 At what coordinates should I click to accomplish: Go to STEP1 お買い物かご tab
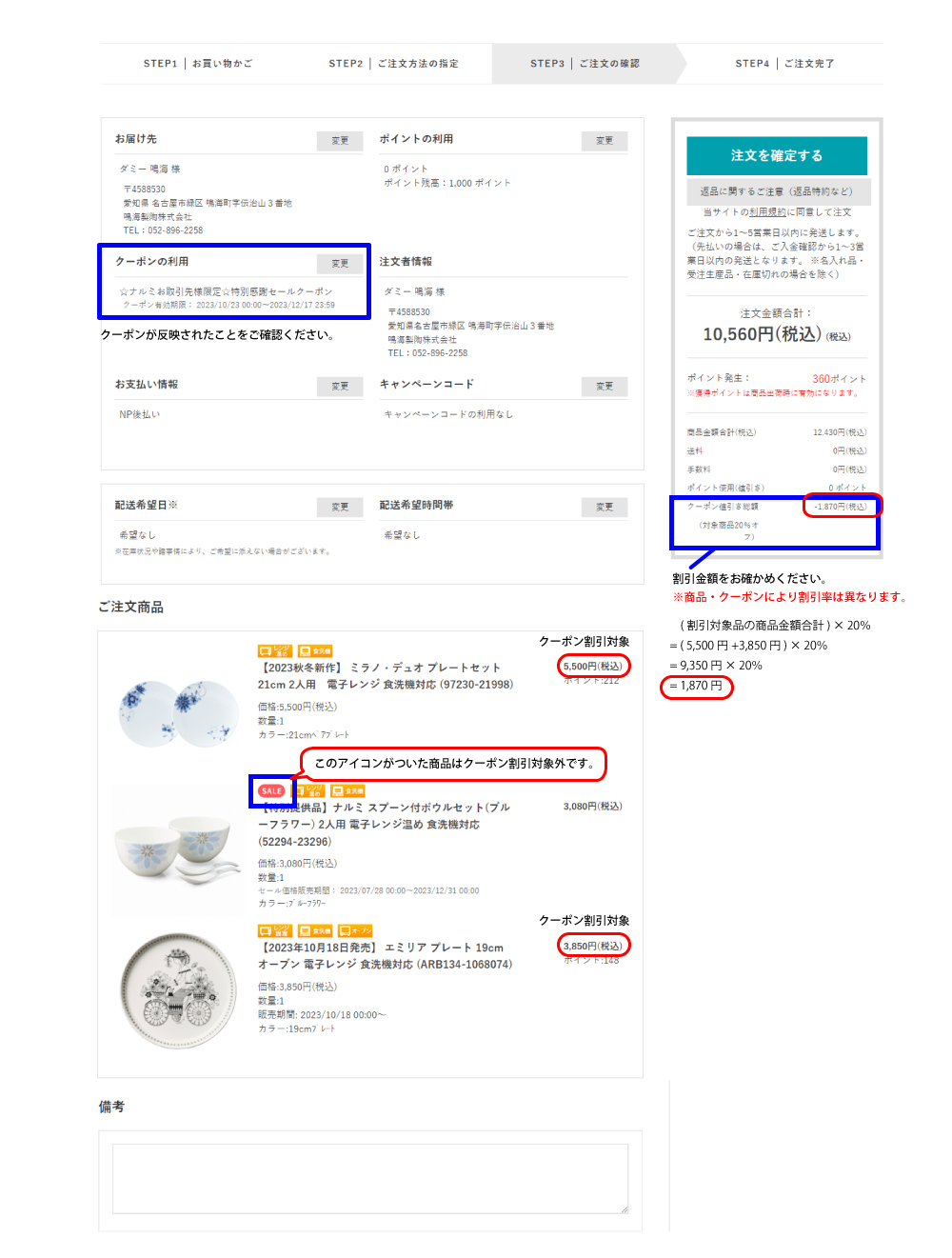click(x=198, y=64)
